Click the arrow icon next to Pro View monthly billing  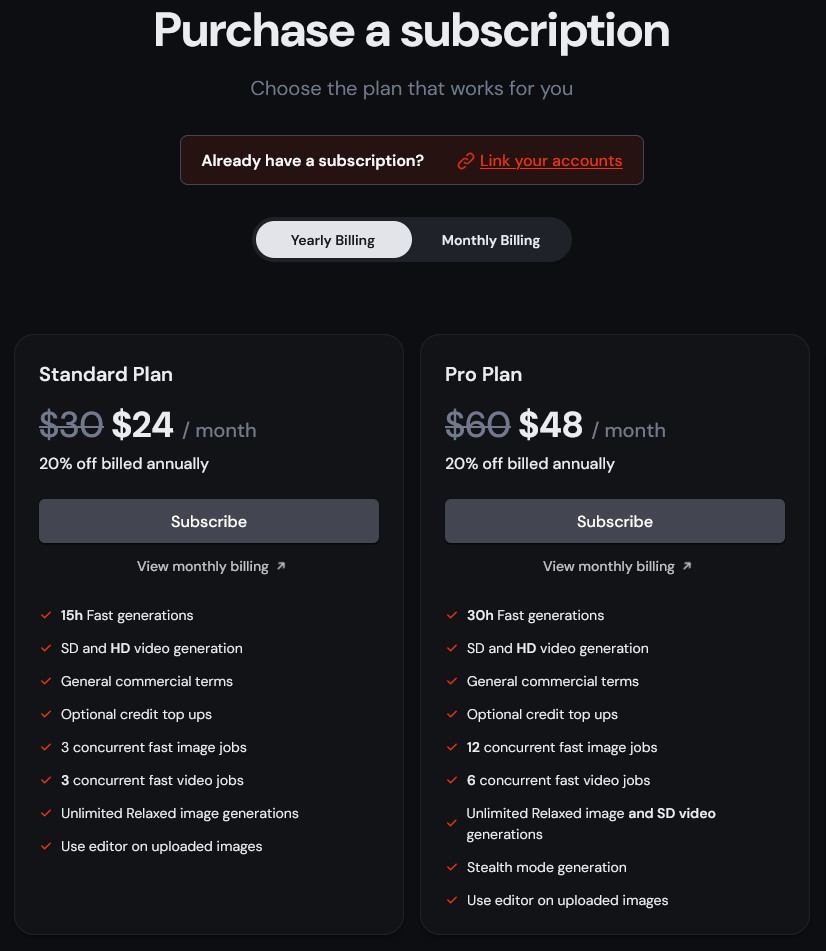click(687, 566)
